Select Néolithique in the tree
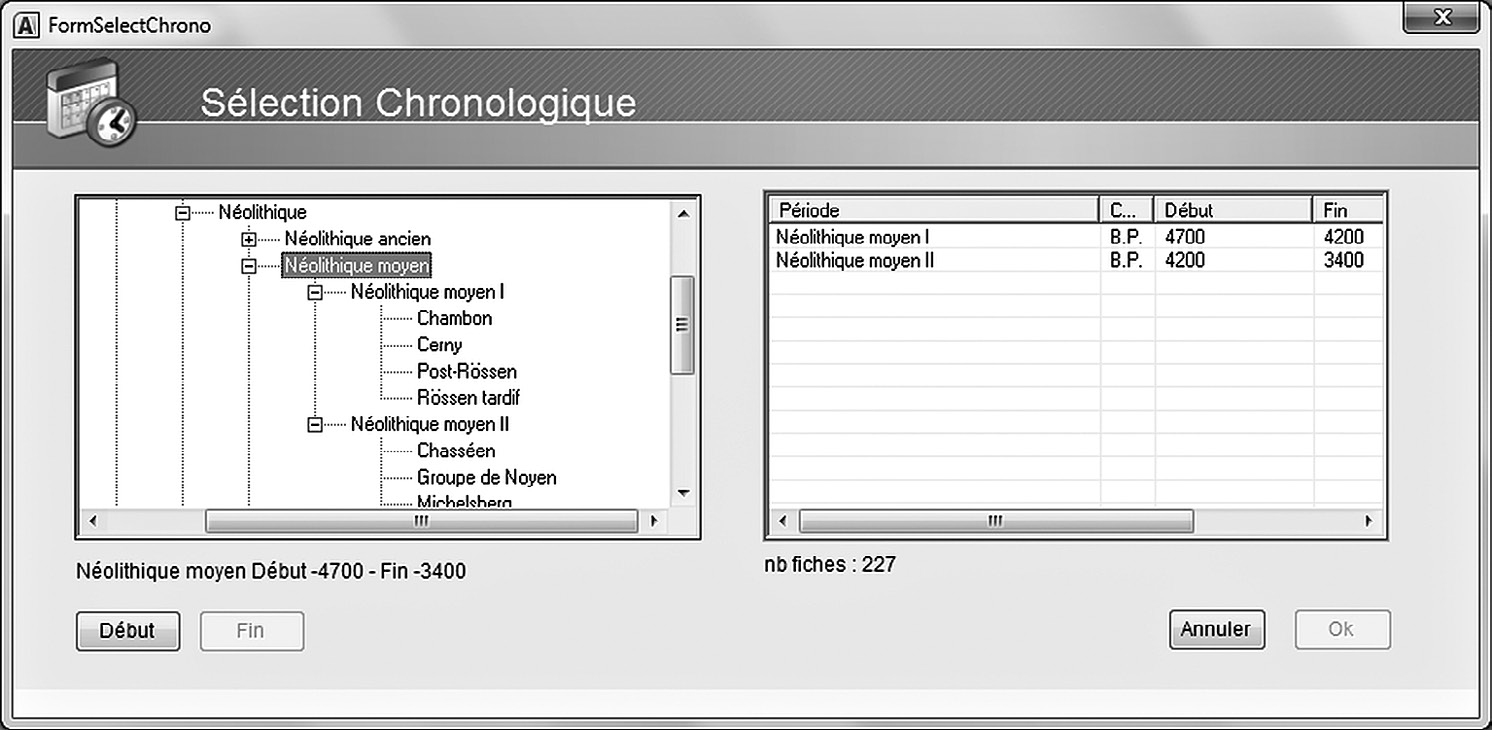Screen dimensions: 1492x730 point(262,212)
